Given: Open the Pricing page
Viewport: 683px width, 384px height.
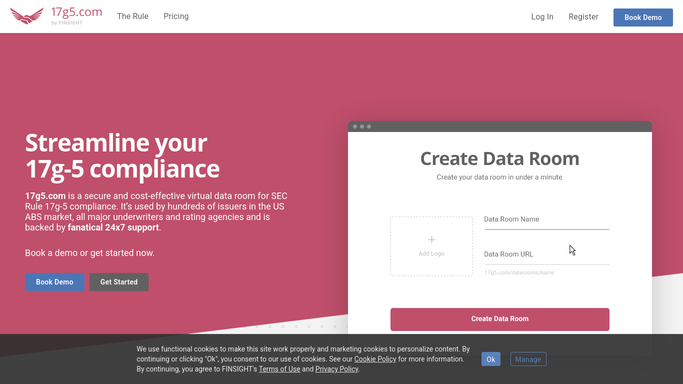Looking at the screenshot, I should tap(176, 16).
